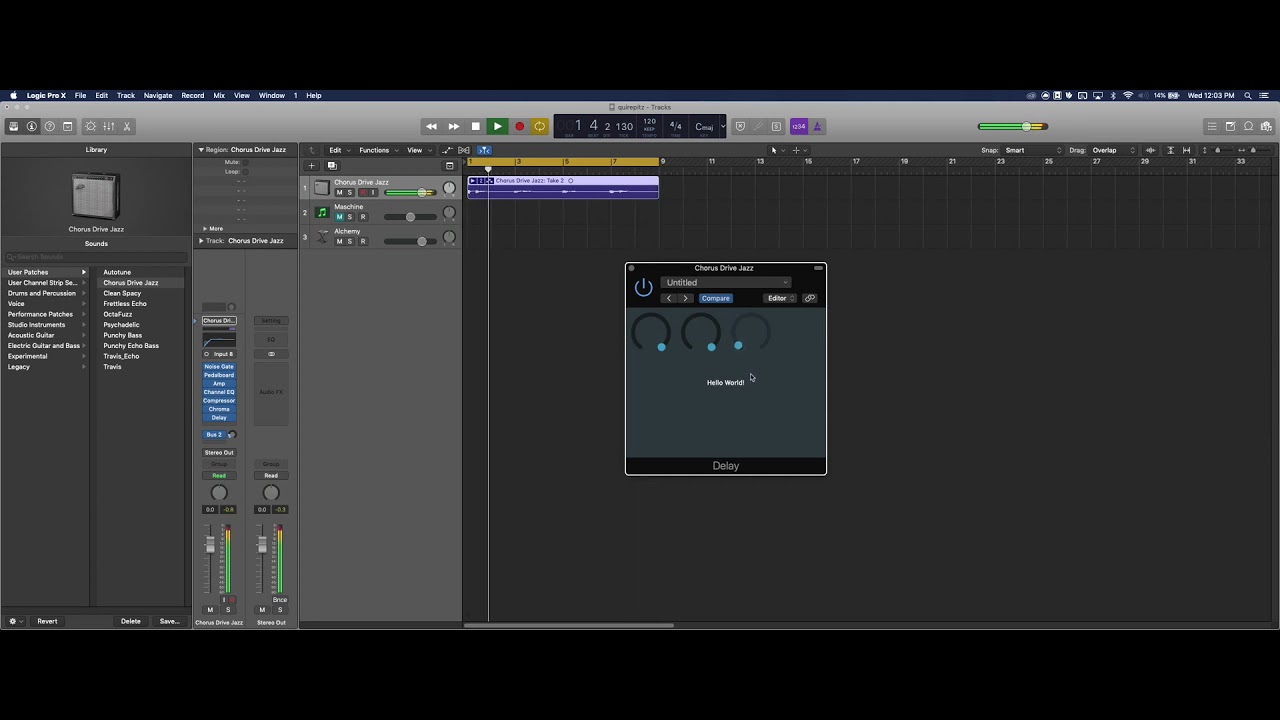Open the Library panel toolbar button

[13, 126]
